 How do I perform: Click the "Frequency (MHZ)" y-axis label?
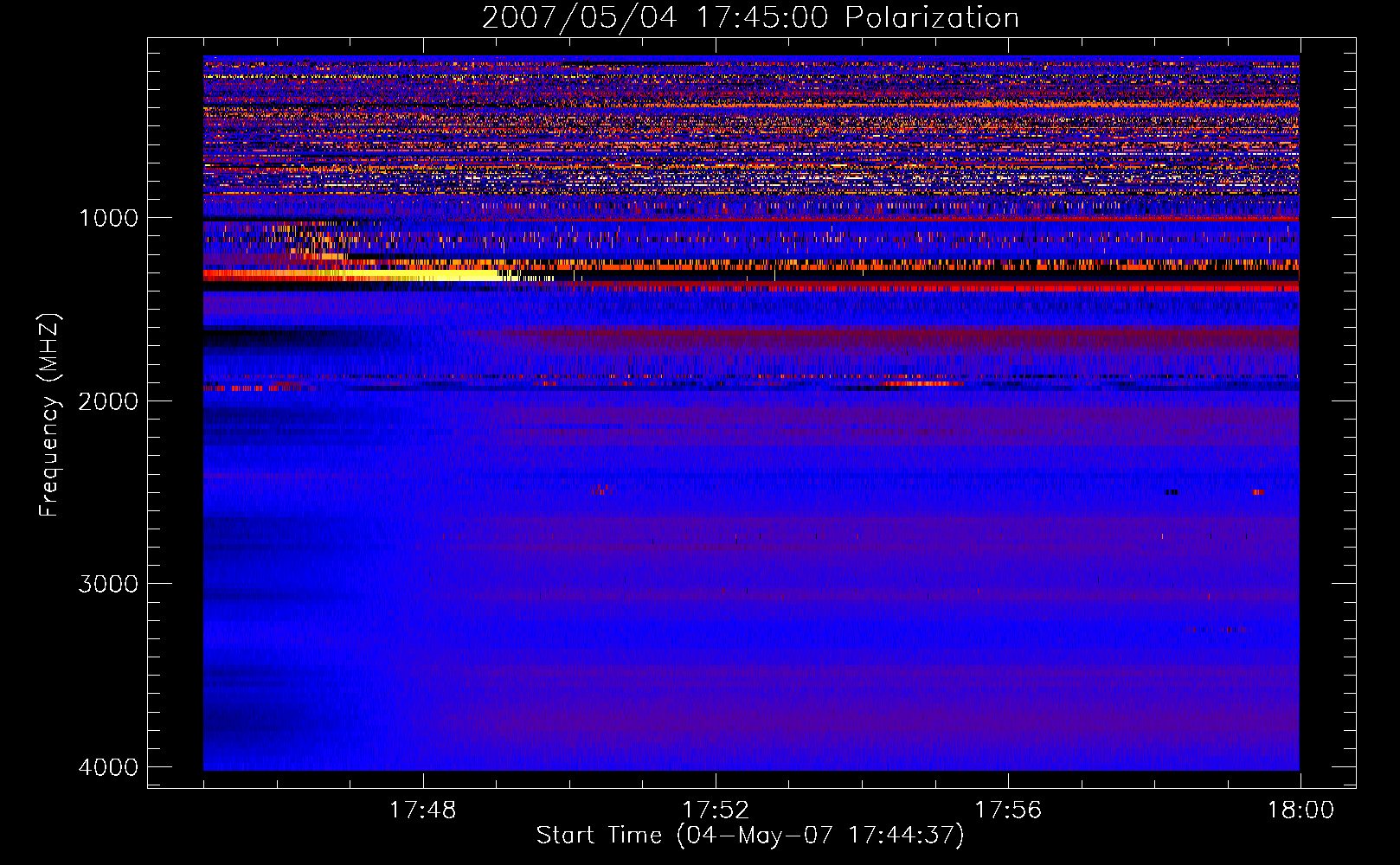49,415
